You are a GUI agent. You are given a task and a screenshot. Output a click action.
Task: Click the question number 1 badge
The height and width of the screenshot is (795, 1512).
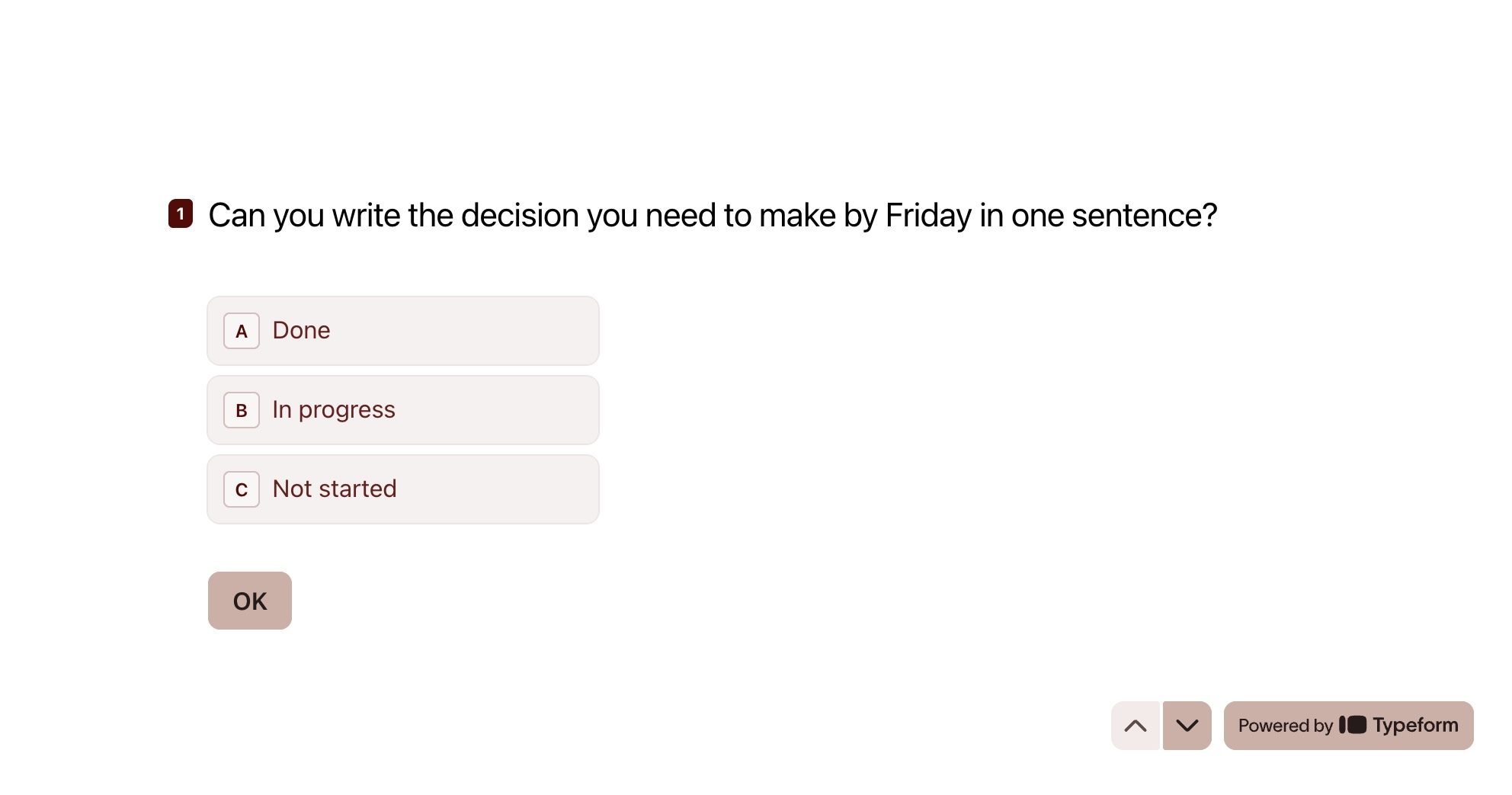pyautogui.click(x=181, y=214)
